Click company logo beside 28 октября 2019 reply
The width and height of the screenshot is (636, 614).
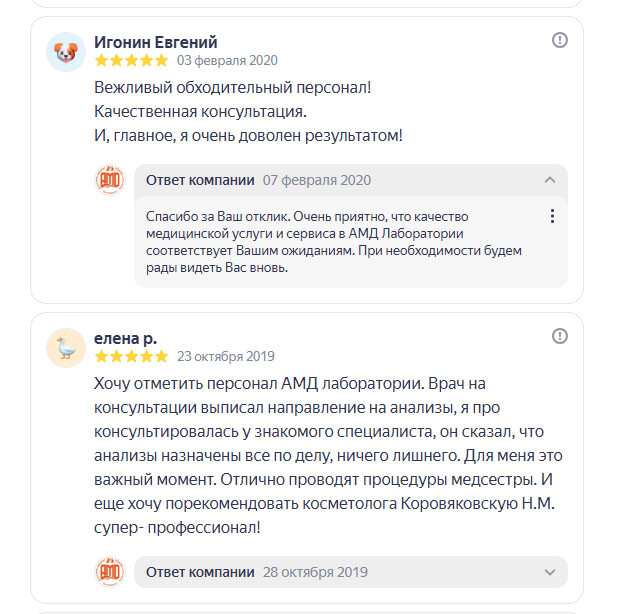coord(109,572)
